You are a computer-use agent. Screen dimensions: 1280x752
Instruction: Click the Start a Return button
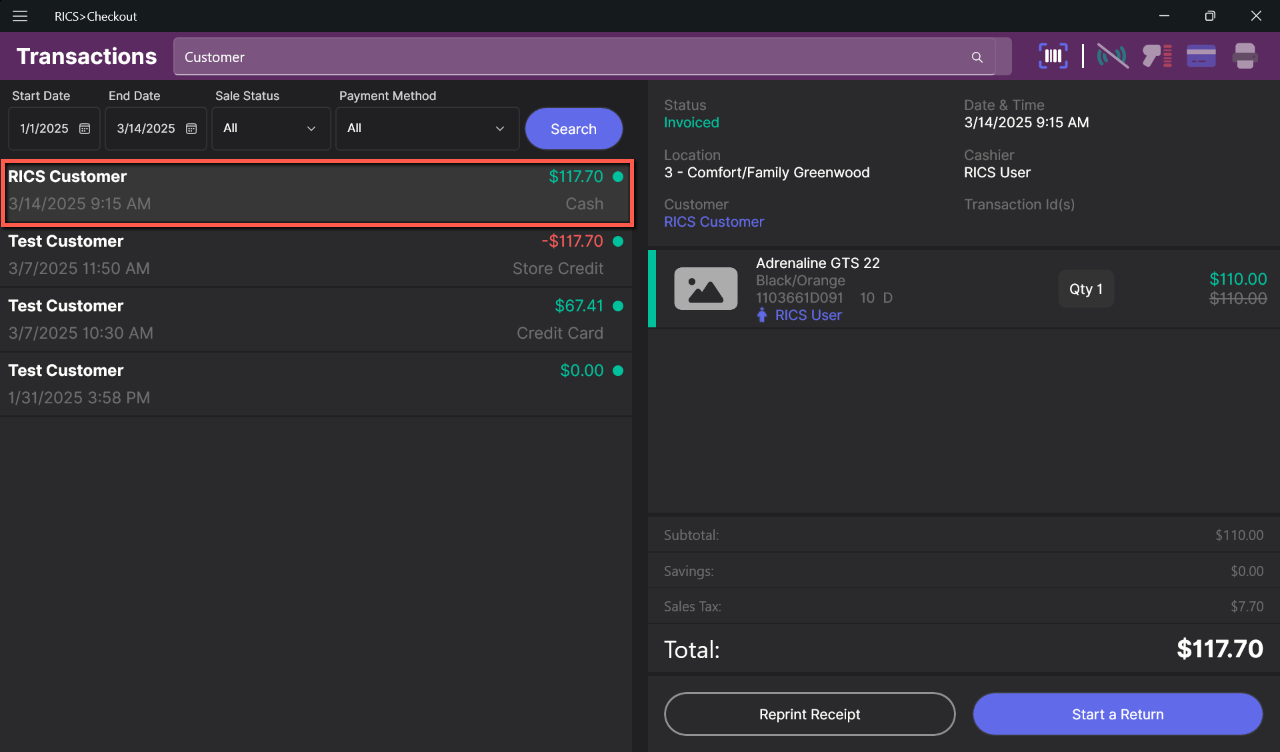coord(1117,714)
